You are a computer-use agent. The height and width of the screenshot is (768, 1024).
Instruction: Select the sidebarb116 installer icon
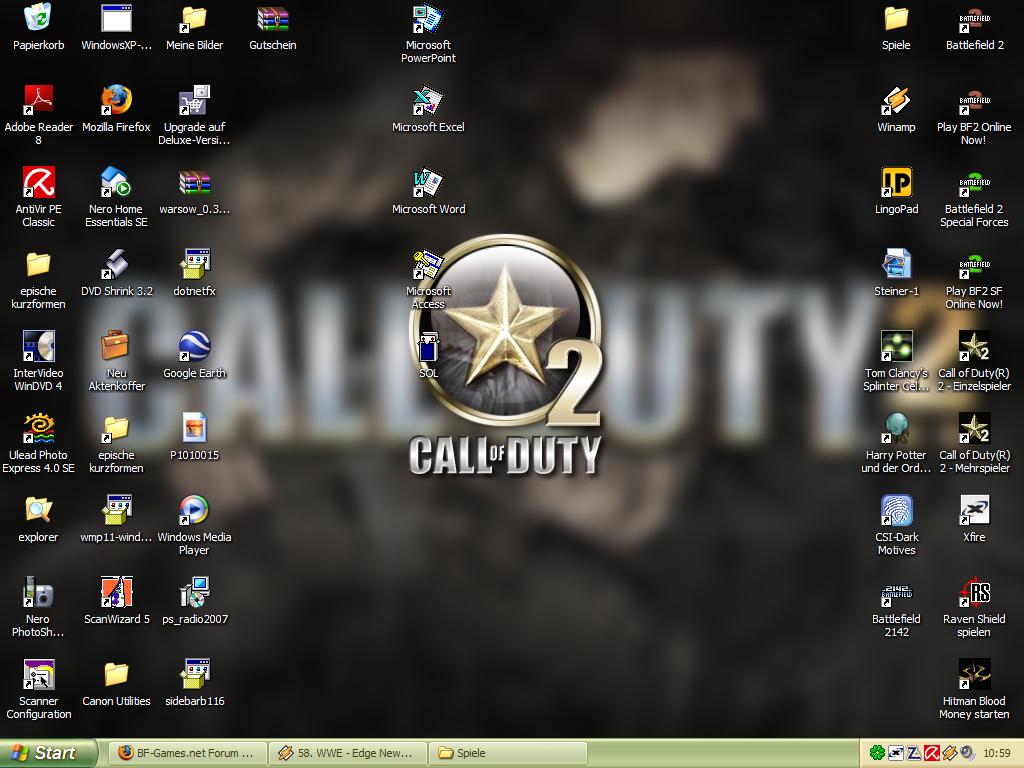(x=194, y=674)
